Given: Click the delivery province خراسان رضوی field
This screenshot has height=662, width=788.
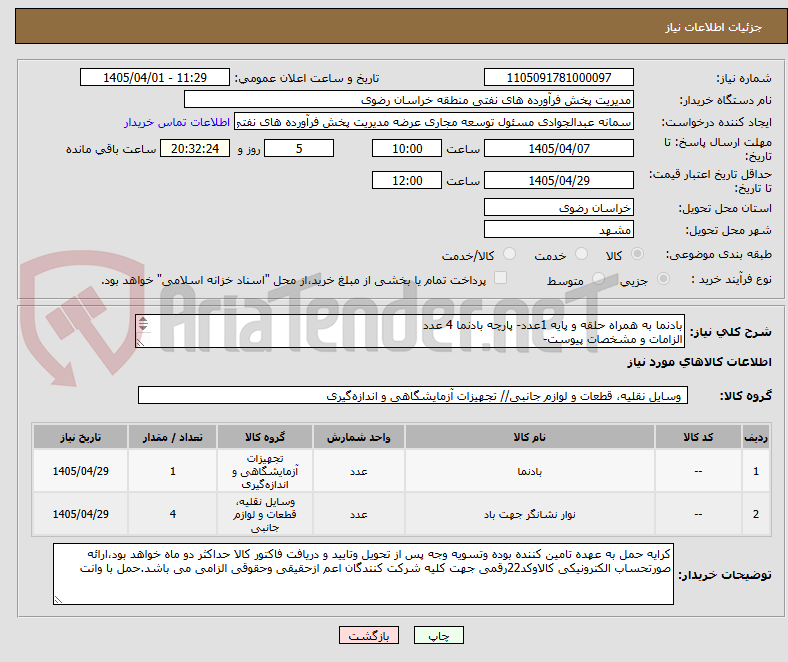Looking at the screenshot, I should (x=559, y=208).
